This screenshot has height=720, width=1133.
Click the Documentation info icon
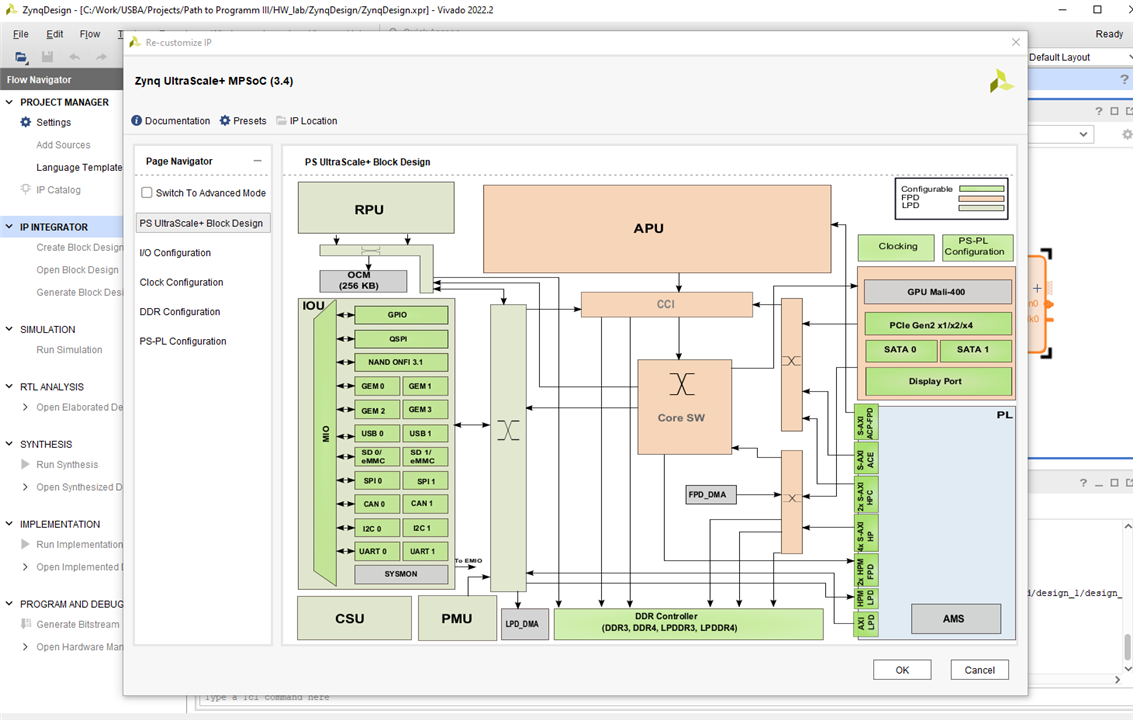[137, 121]
